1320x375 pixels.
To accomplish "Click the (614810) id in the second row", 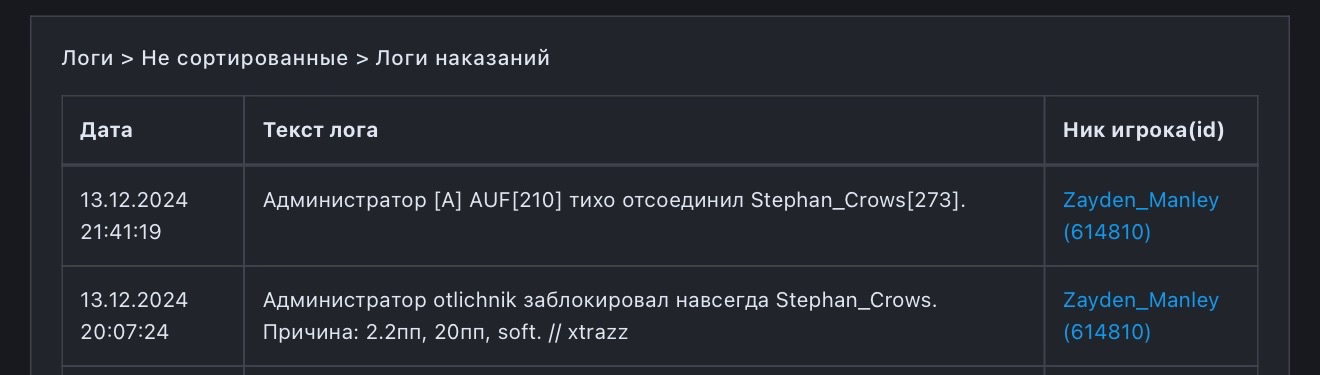I will point(1107,332).
